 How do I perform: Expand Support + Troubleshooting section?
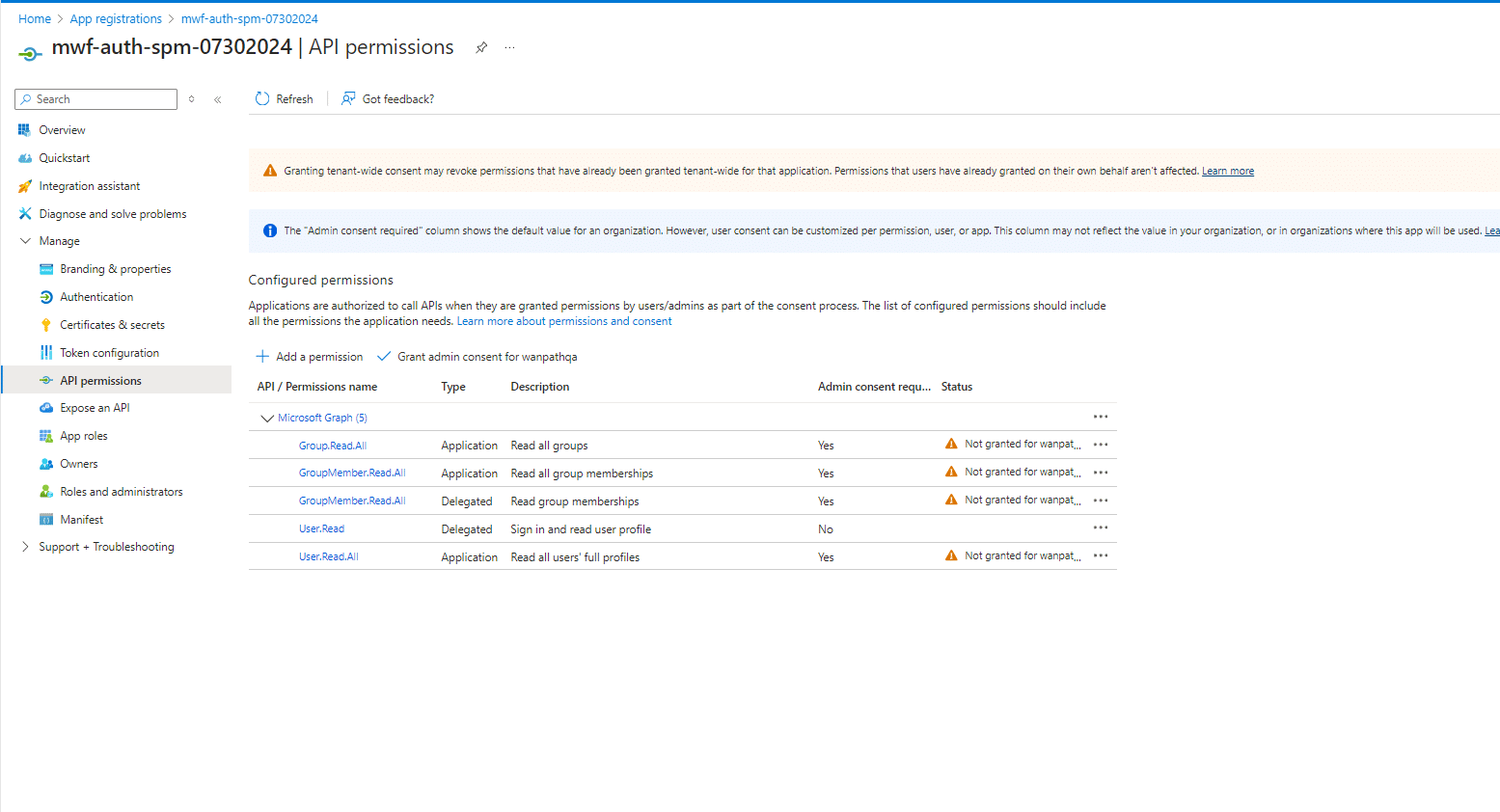(25, 547)
